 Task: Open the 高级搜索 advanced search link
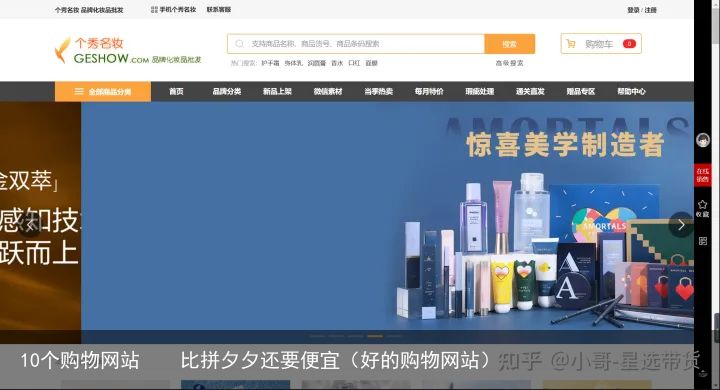[510, 63]
